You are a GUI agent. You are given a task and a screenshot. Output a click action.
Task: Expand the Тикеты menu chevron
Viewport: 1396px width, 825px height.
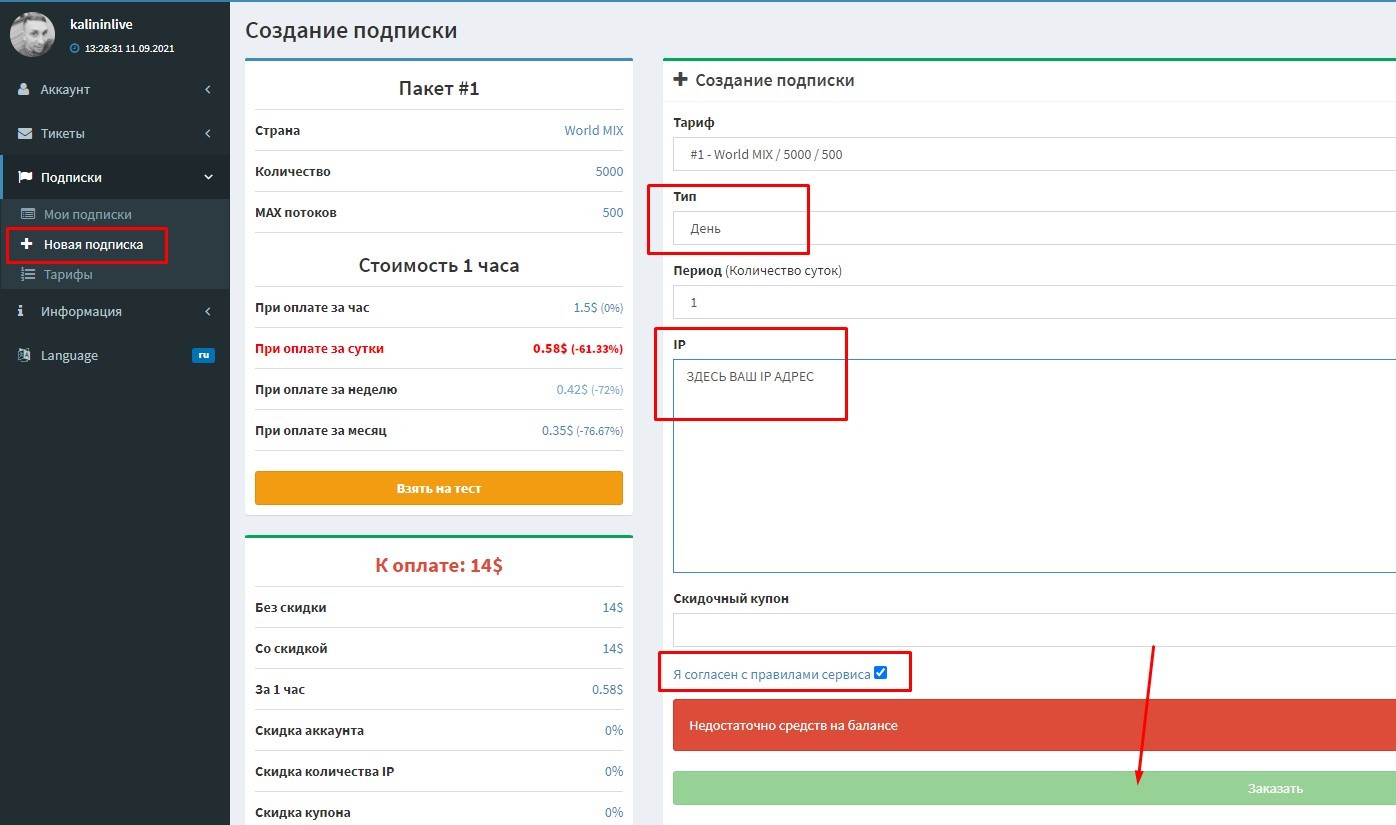(x=208, y=133)
